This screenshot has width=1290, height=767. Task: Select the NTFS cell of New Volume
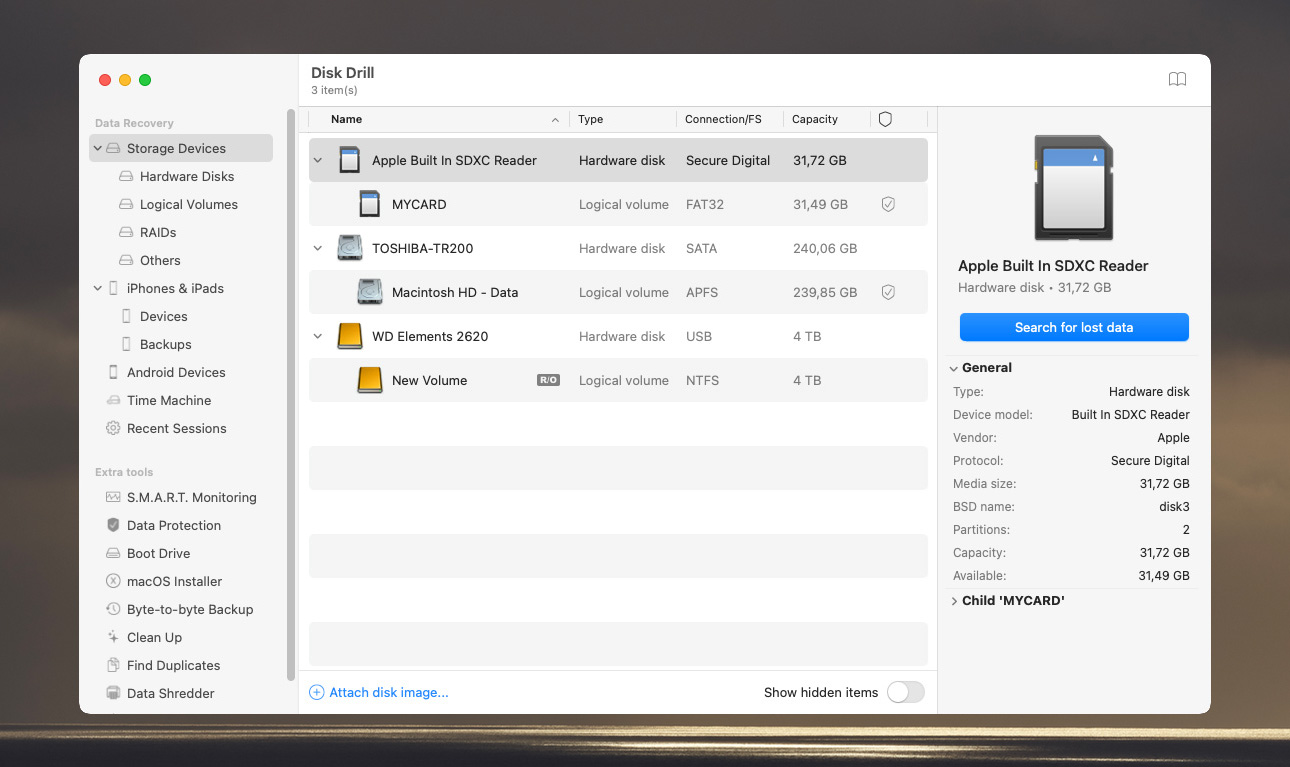(702, 380)
